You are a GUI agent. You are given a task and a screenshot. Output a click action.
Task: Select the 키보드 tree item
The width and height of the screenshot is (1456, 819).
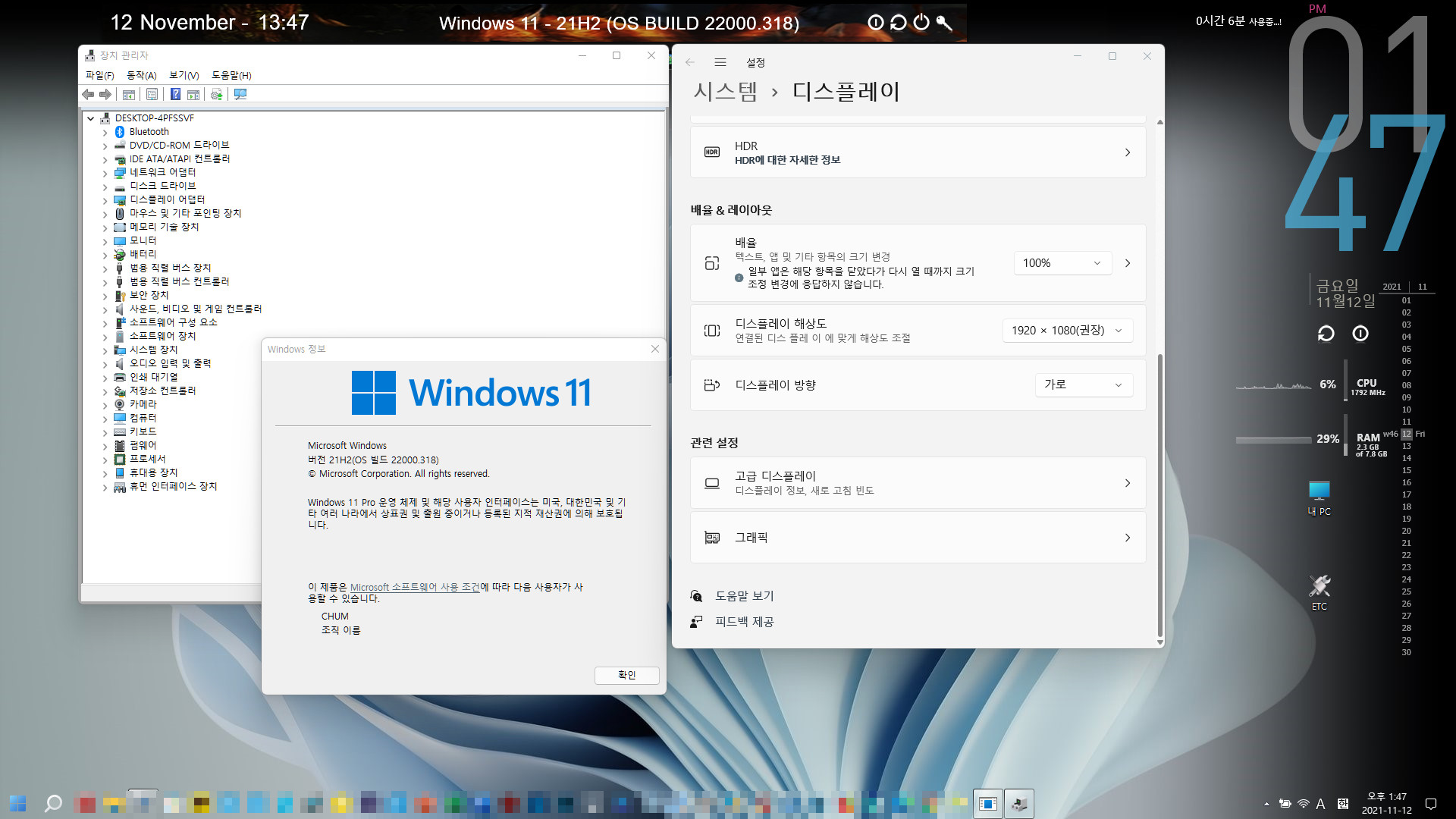coord(143,431)
